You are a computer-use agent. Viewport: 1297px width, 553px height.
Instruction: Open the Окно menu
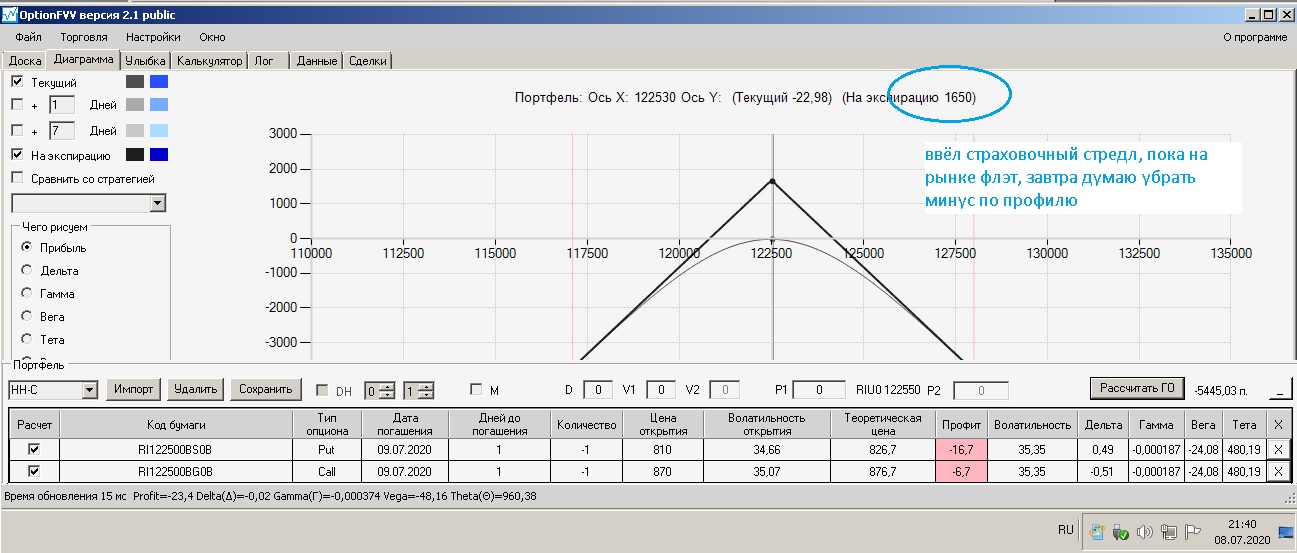click(x=212, y=37)
